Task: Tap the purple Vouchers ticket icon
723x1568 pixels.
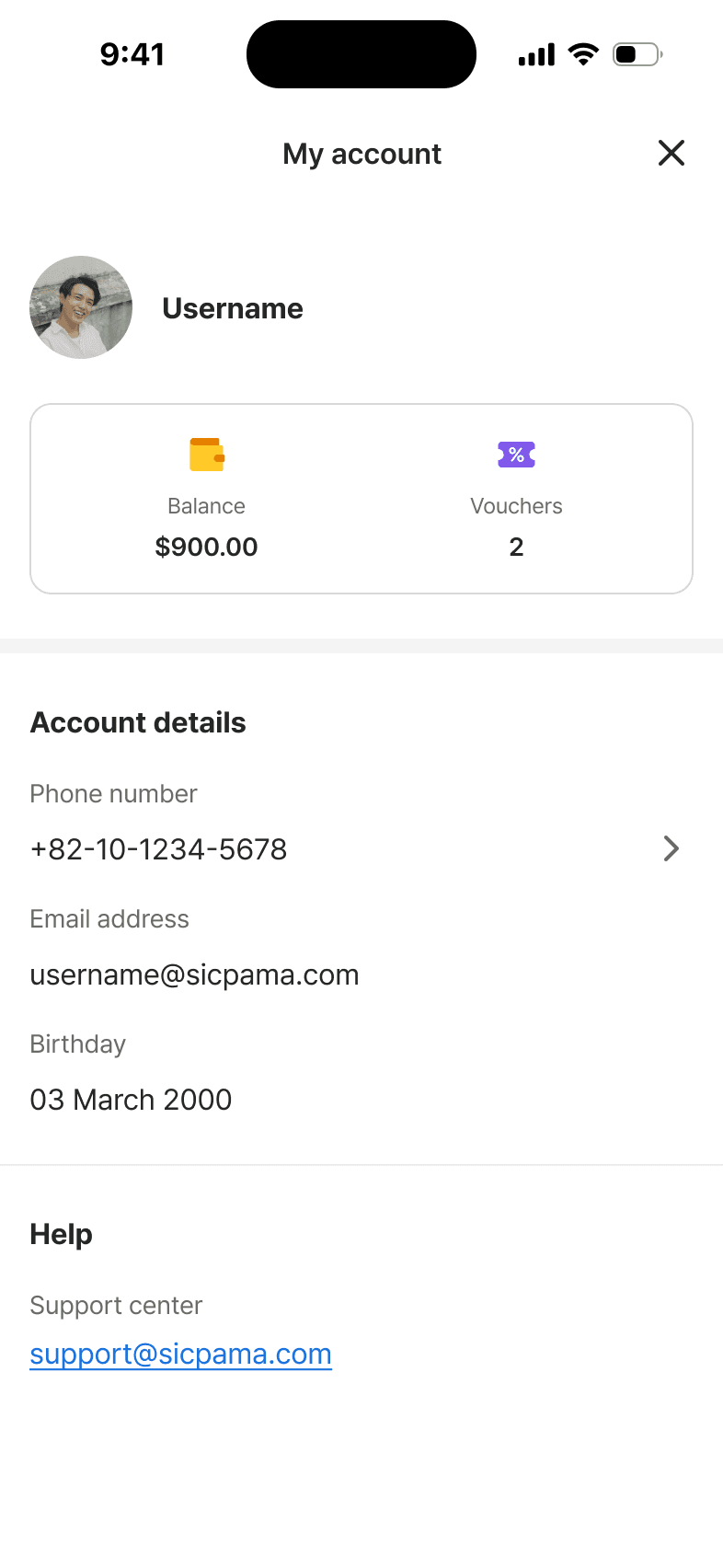Action: click(516, 455)
